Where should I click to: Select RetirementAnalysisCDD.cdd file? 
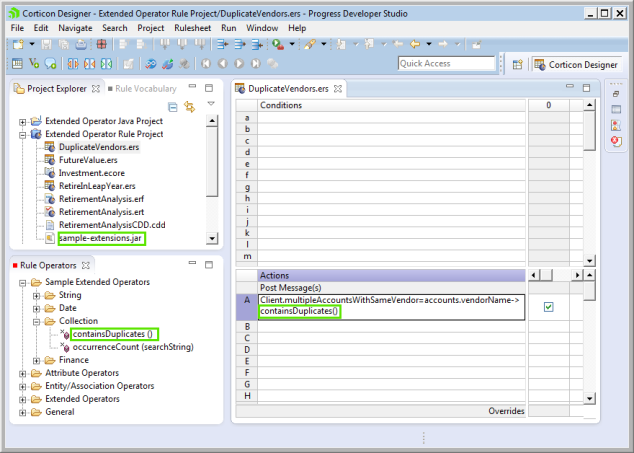(x=112, y=224)
